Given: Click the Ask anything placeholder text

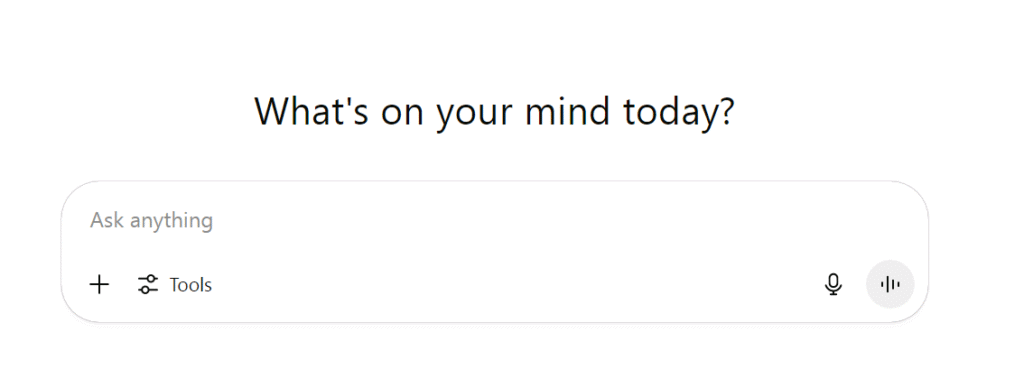Looking at the screenshot, I should 152,221.
